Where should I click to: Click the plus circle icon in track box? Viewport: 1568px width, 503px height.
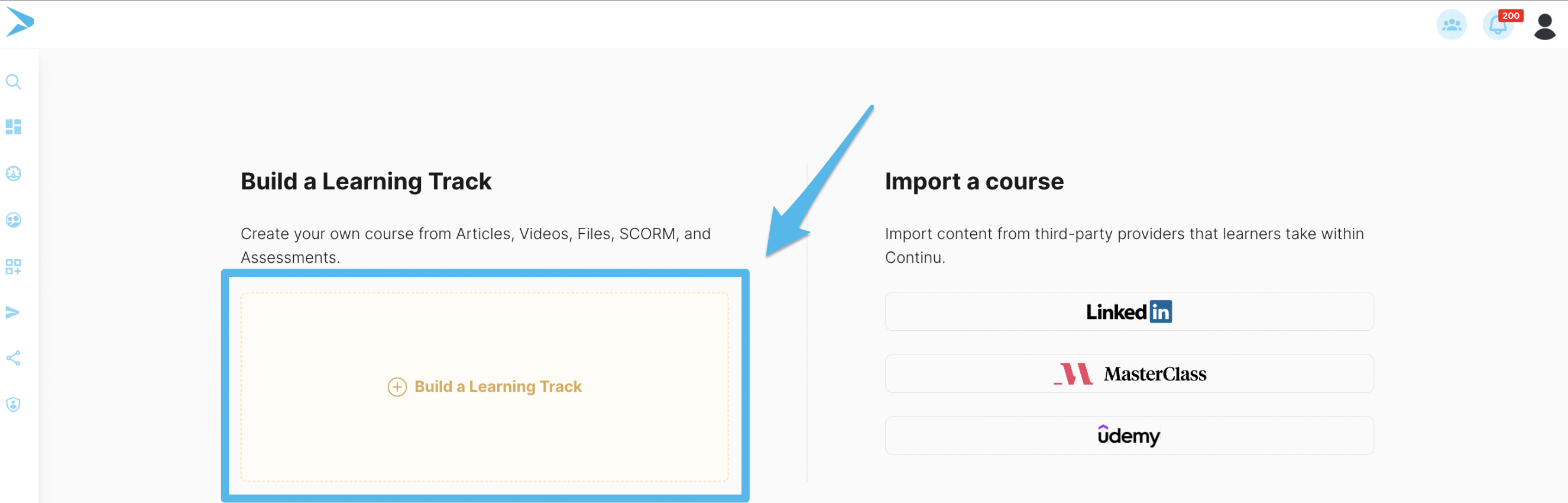397,386
